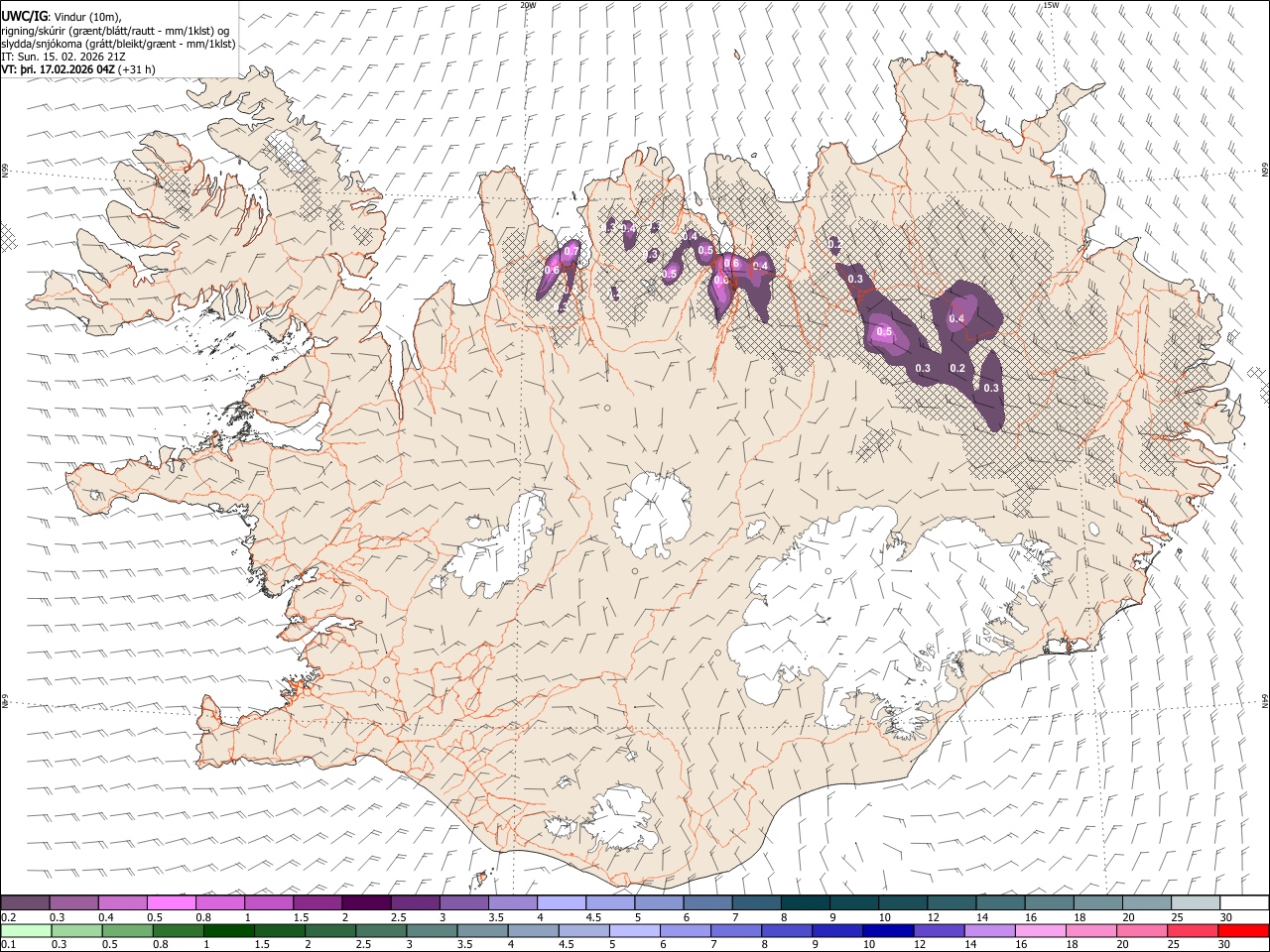This screenshot has width=1270, height=952.
Task: Click the '15W' longitude label
Action: [x=1050, y=5]
